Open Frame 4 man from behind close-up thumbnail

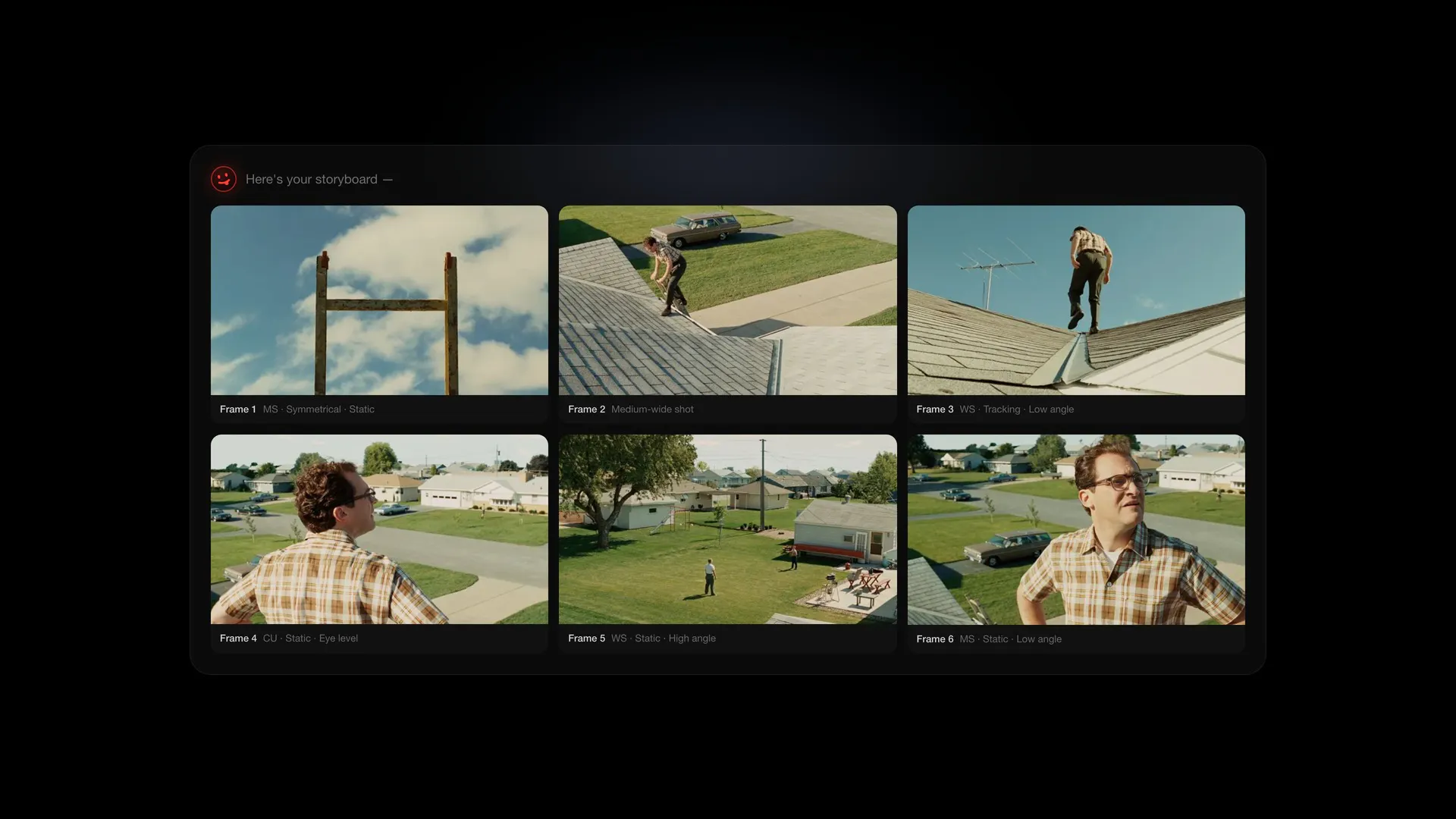(x=379, y=529)
